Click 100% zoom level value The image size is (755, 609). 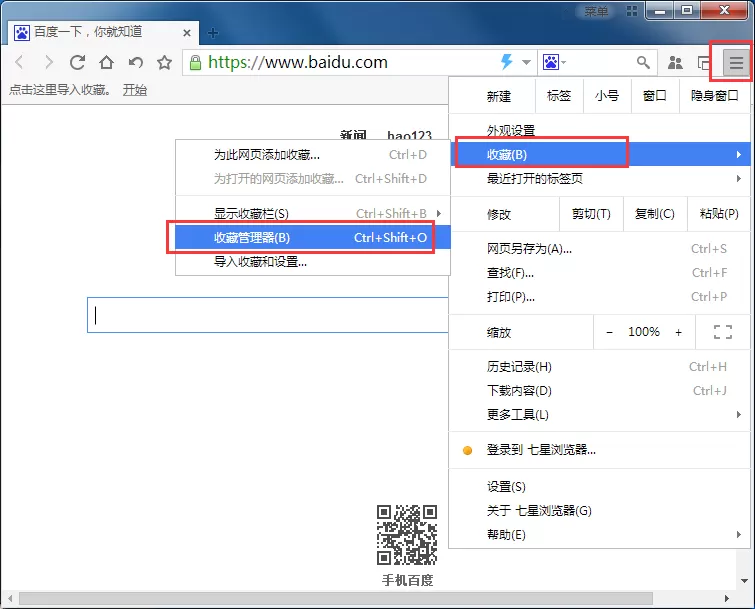tap(644, 332)
